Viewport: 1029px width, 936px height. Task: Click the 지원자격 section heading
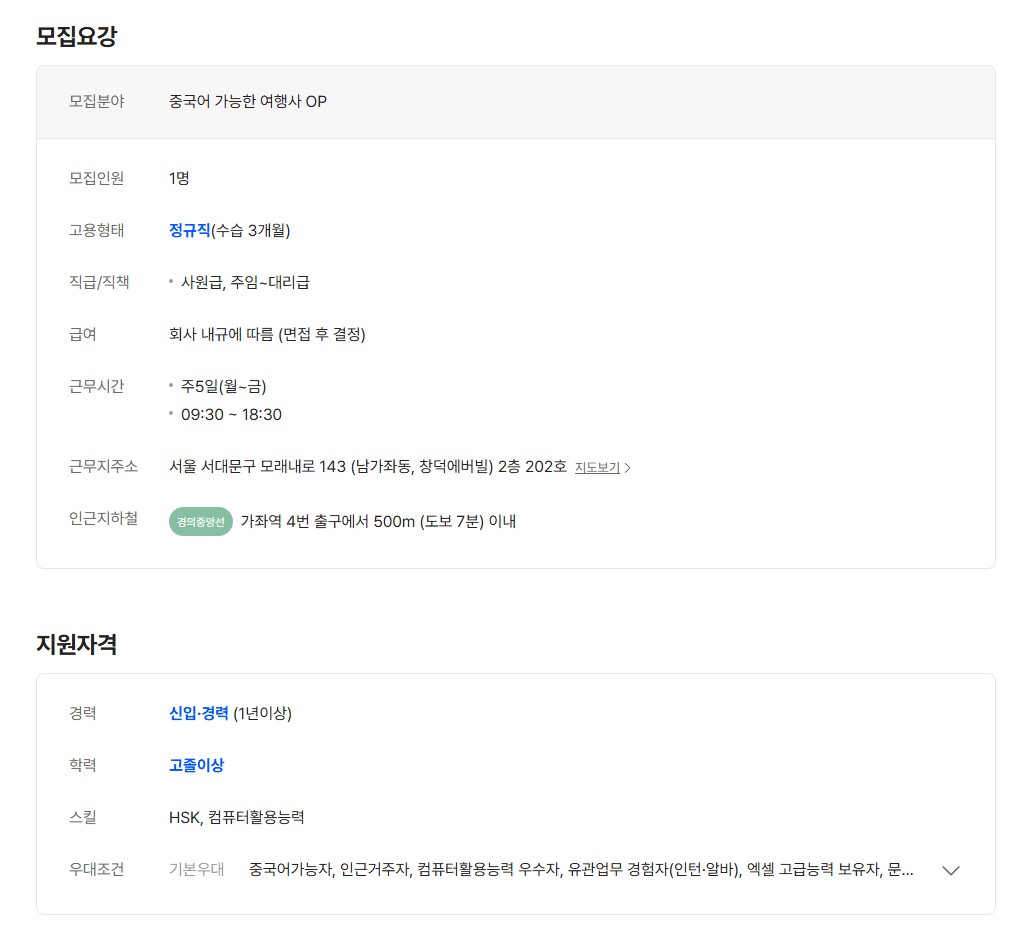click(x=77, y=645)
